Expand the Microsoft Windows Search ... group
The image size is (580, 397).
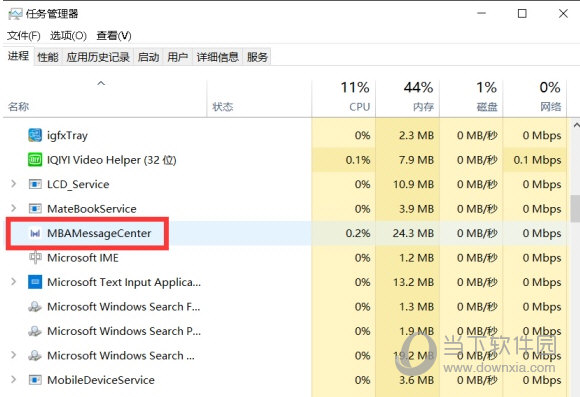pos(14,355)
